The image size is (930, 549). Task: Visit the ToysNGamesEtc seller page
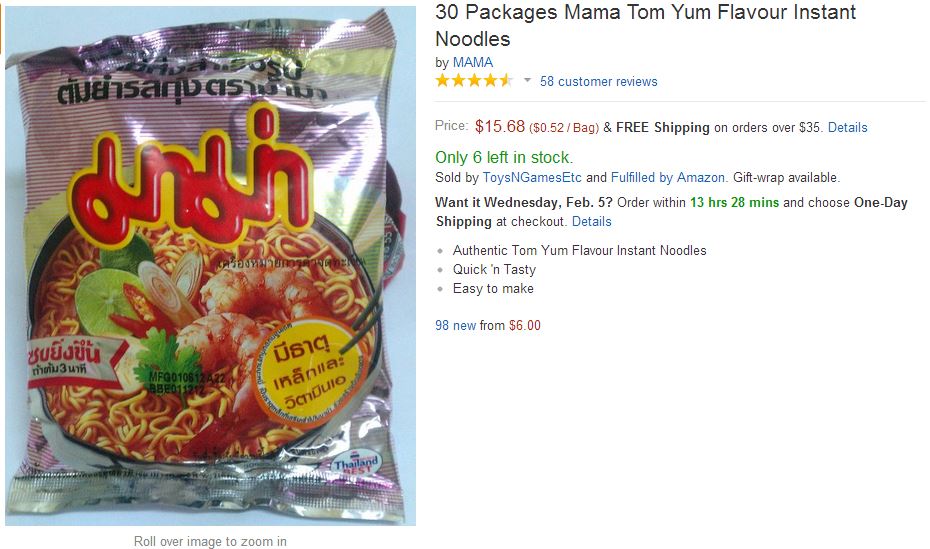point(532,177)
